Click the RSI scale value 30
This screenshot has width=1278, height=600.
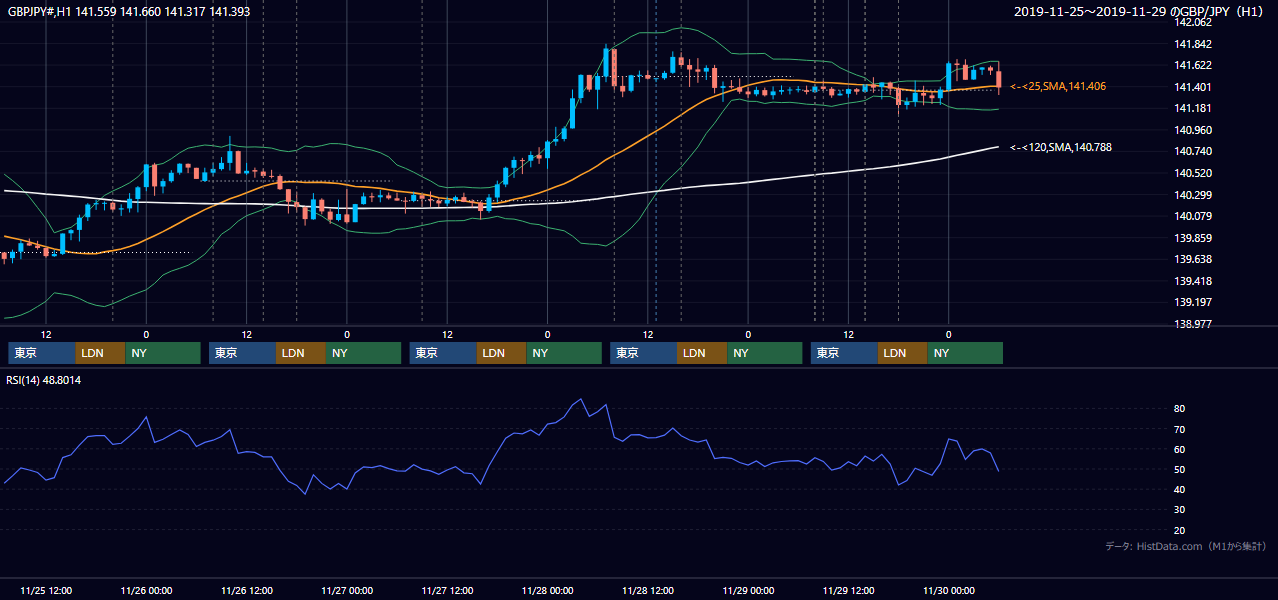pos(1180,510)
